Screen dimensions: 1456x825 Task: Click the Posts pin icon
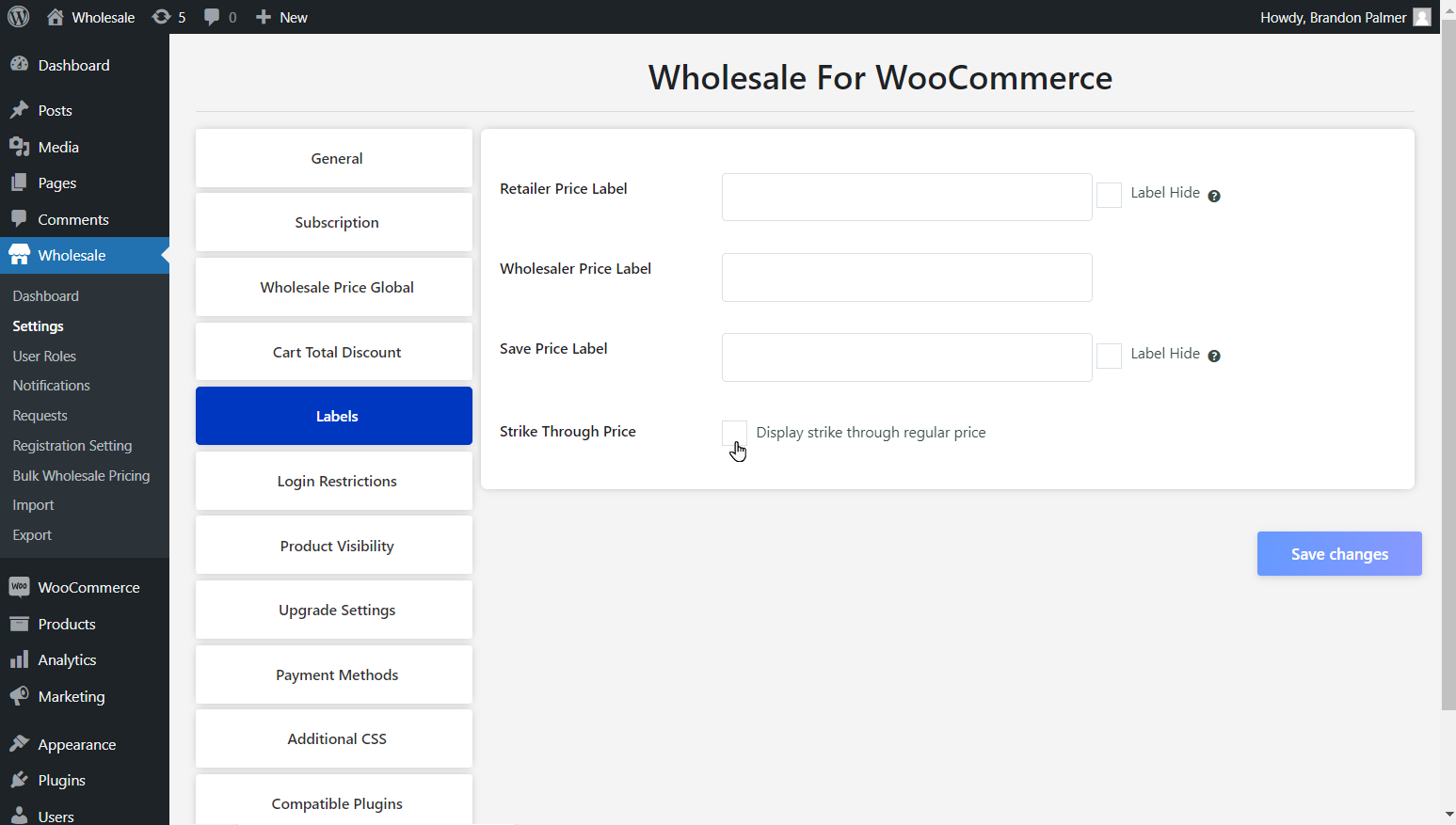click(19, 110)
